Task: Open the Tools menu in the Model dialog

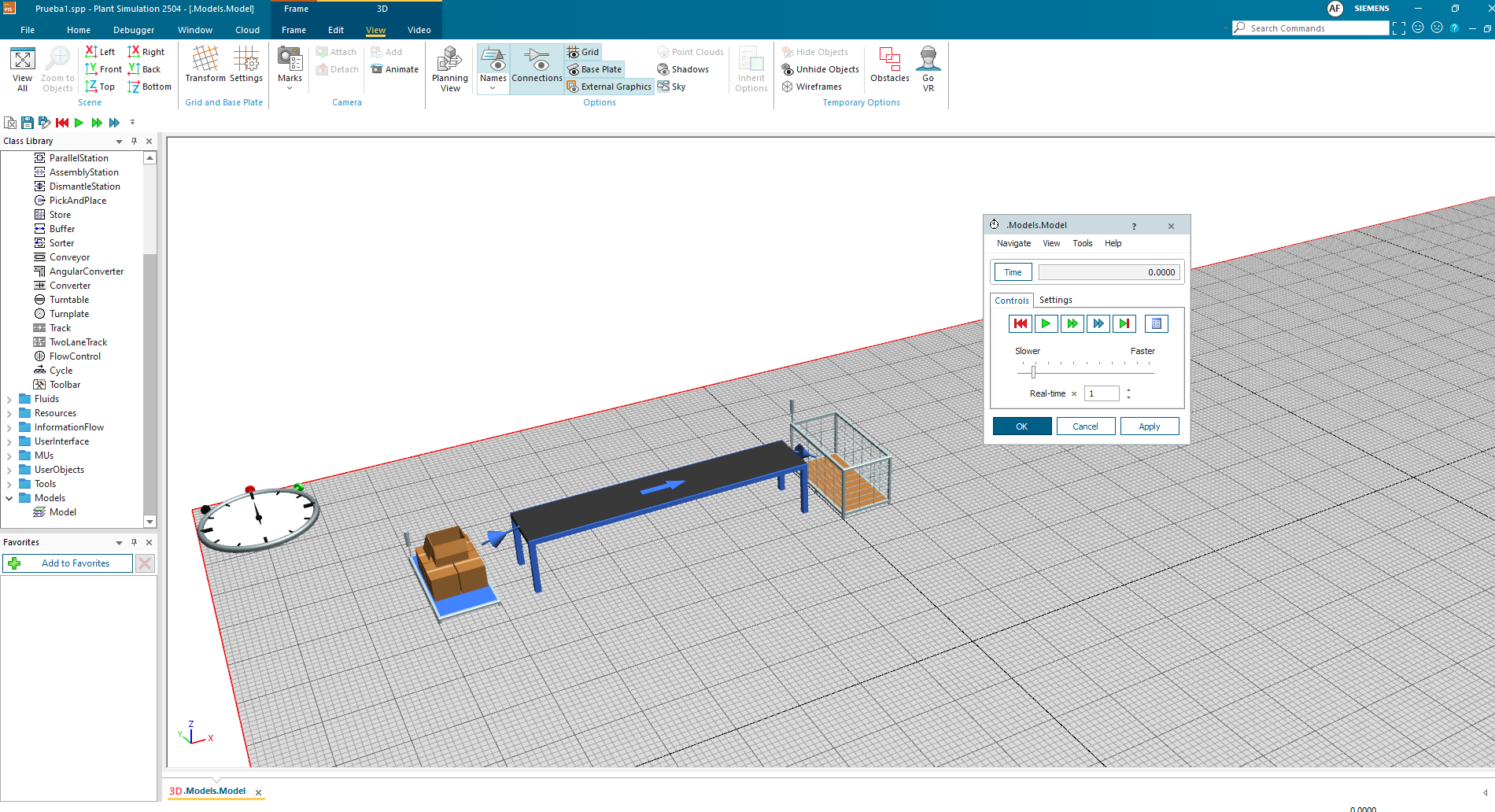Action: tap(1082, 243)
